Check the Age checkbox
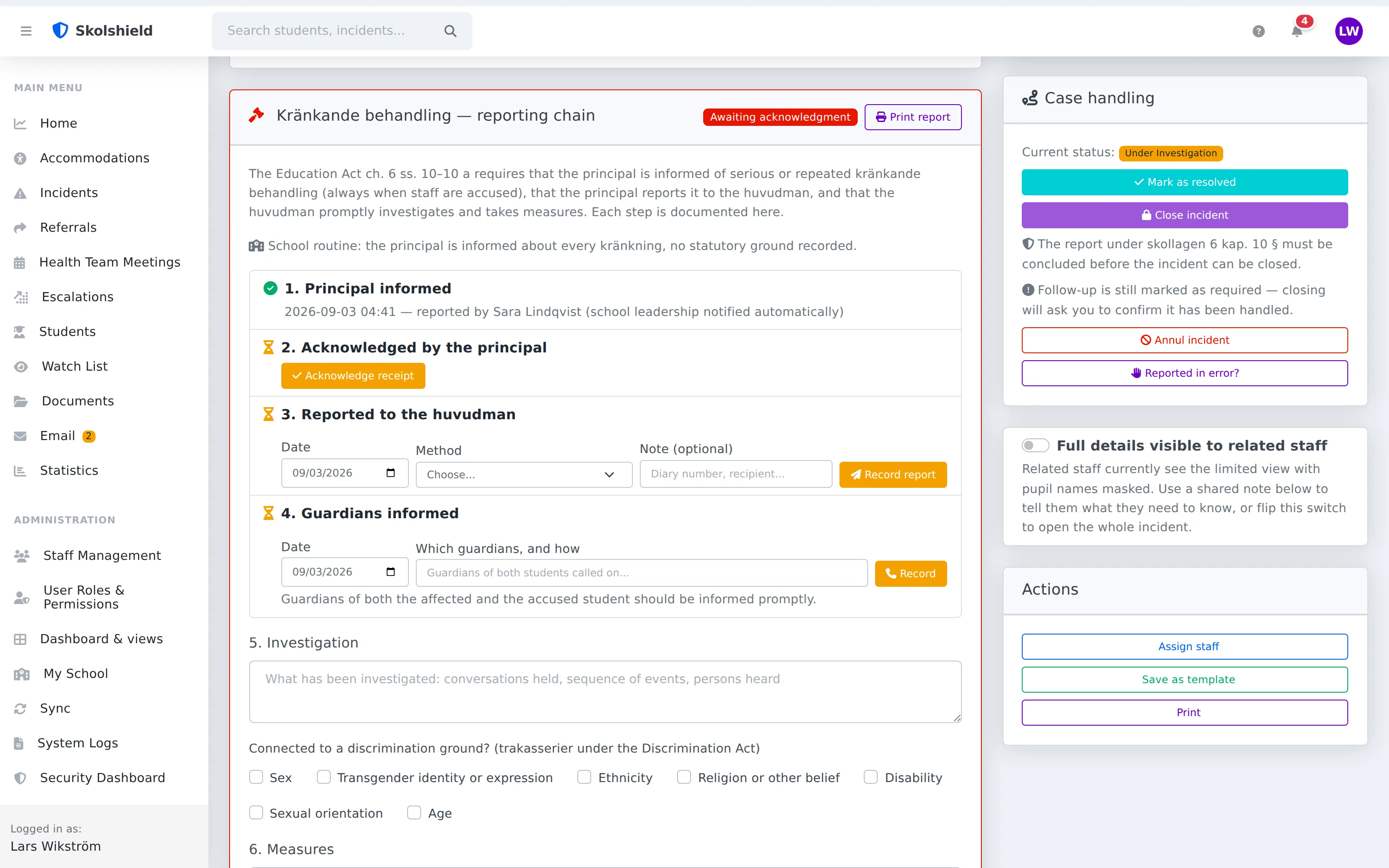The image size is (1389, 868). pos(414,813)
